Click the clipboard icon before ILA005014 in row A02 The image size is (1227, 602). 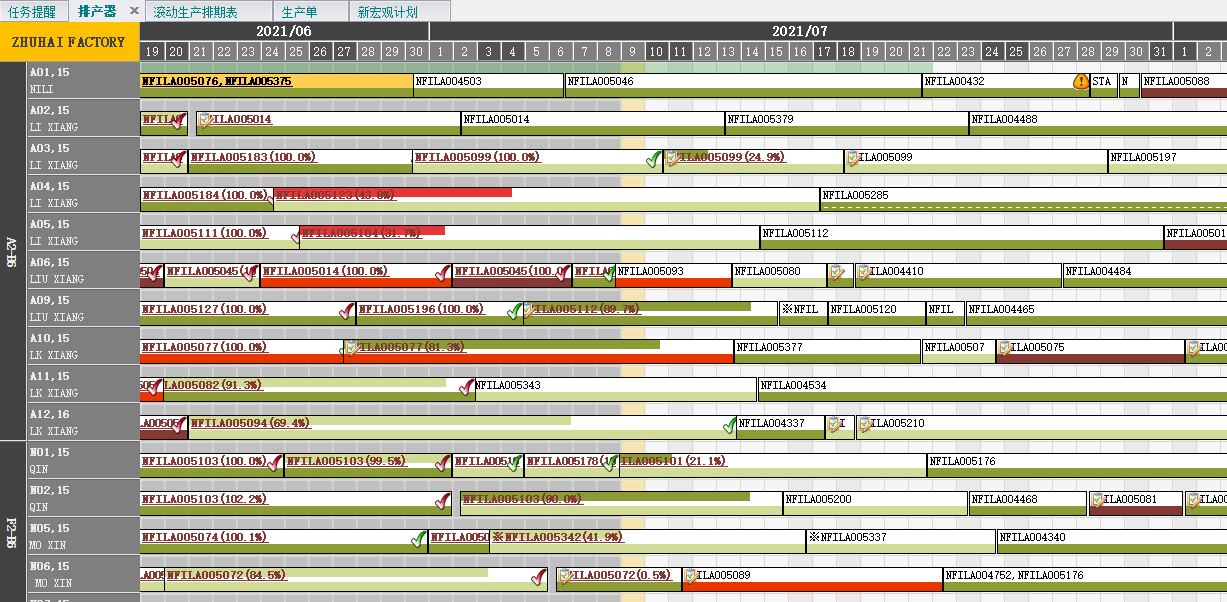click(205, 120)
